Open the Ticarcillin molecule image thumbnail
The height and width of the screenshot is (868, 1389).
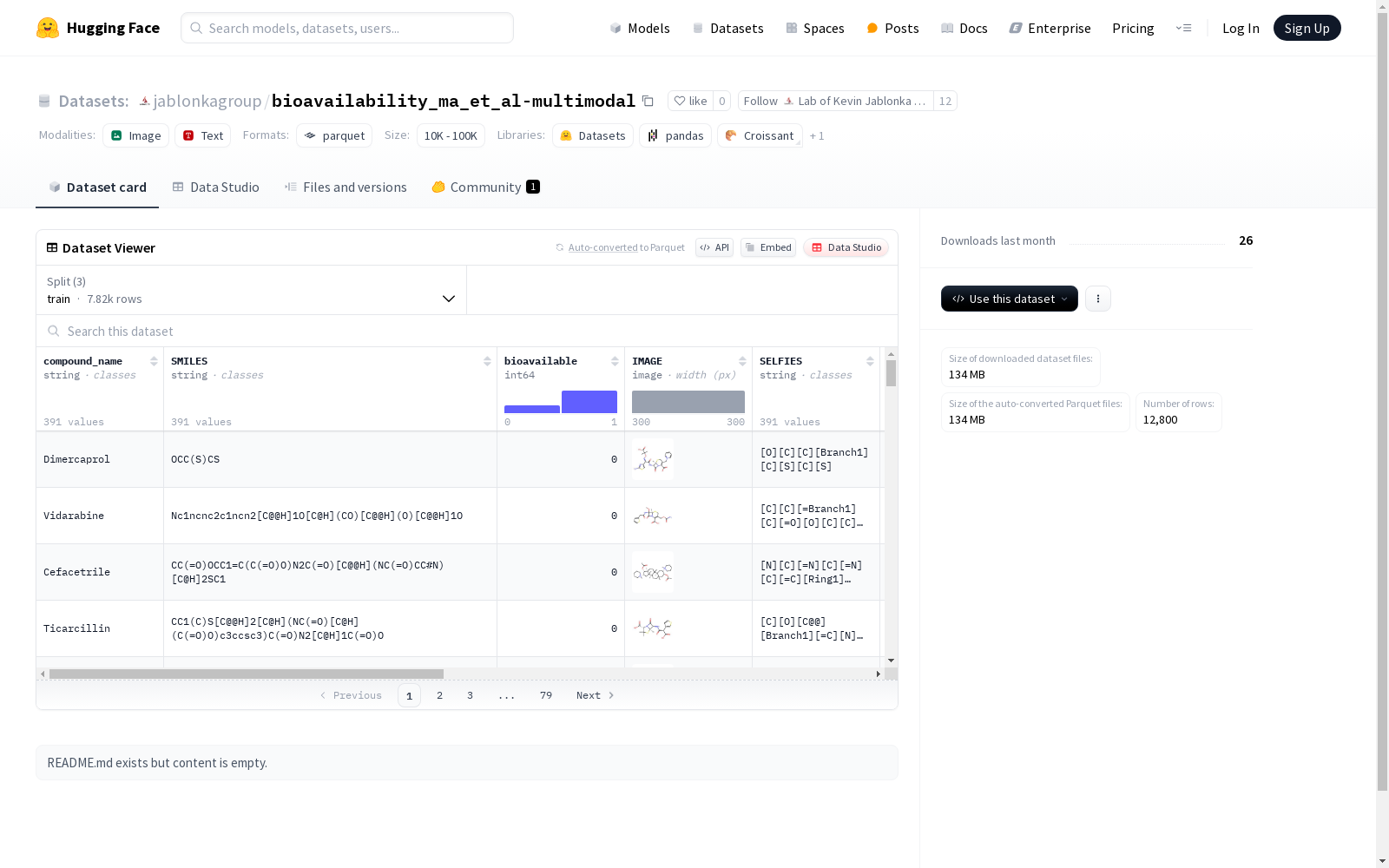tap(653, 628)
